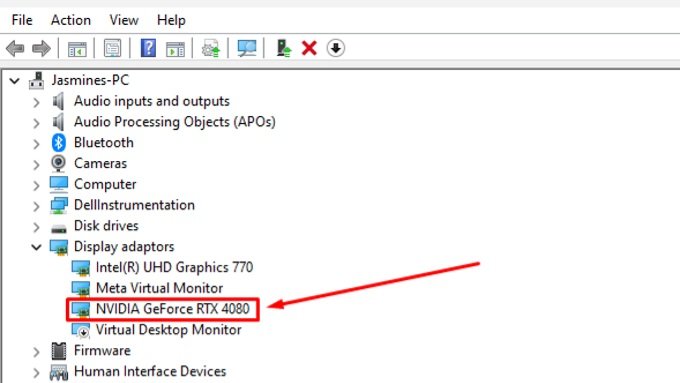Expand the Cameras category
The image size is (680, 383).
tap(36, 165)
